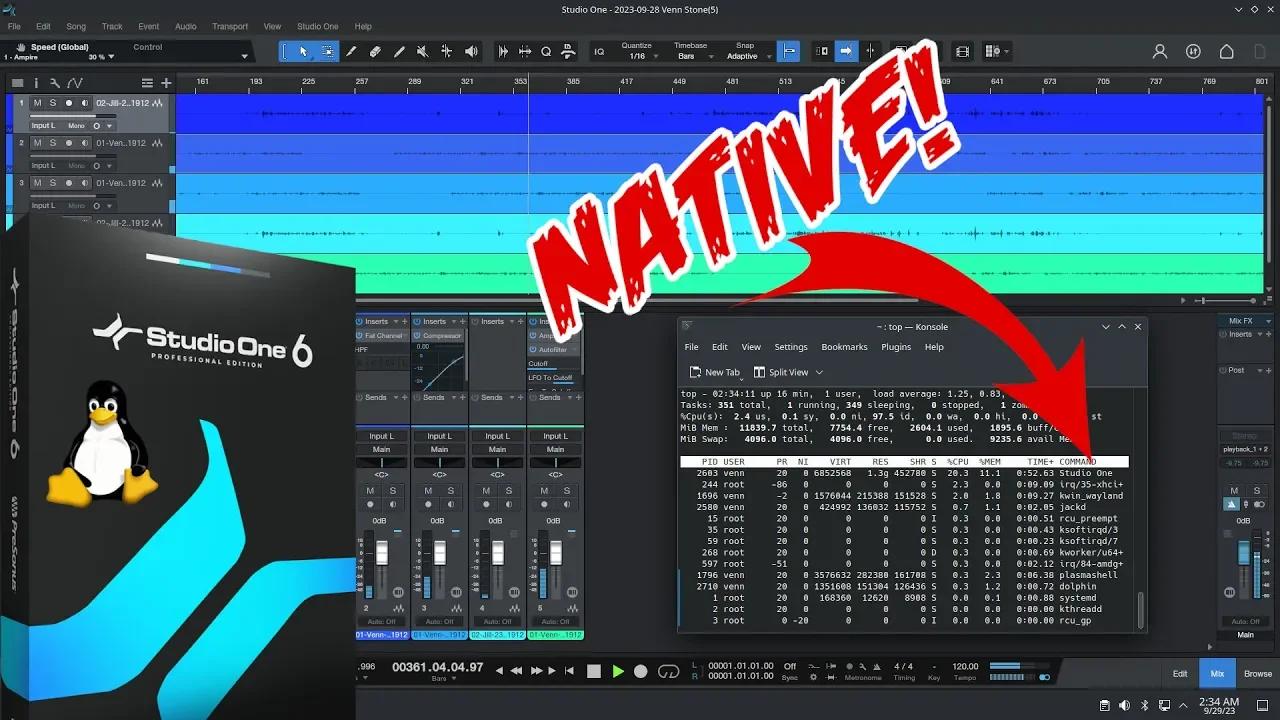Image resolution: width=1280 pixels, height=720 pixels.
Task: Open the Song menu
Action: tap(76, 26)
